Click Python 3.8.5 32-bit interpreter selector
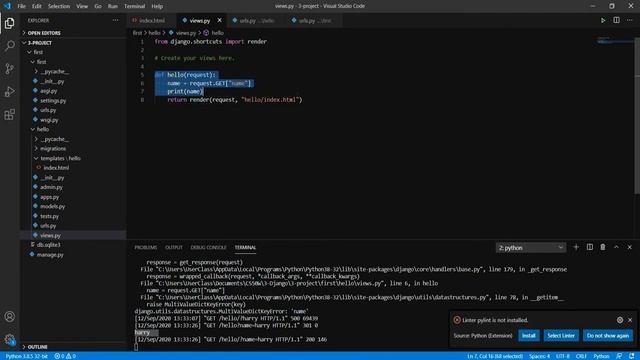 (27, 356)
